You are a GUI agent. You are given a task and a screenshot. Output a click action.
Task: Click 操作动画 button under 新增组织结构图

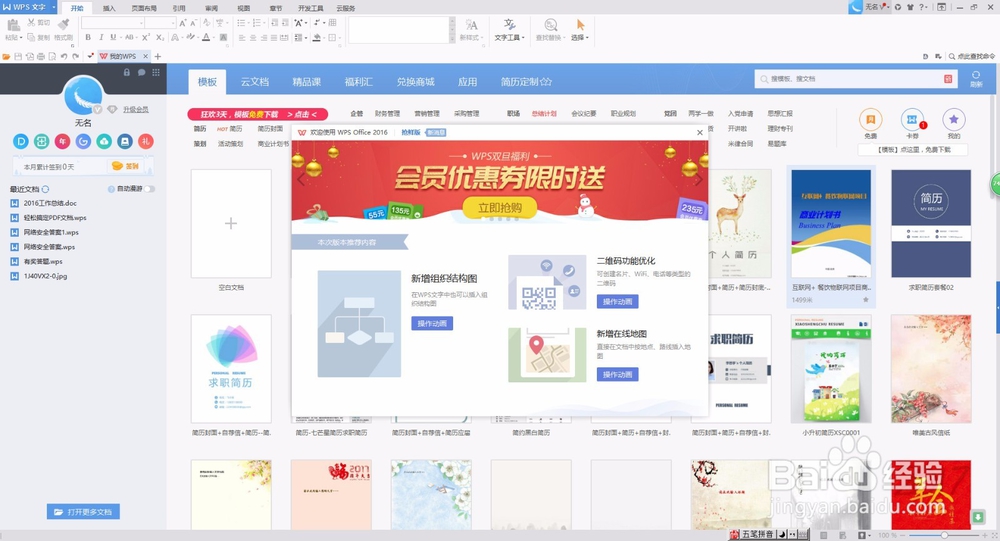[432, 323]
